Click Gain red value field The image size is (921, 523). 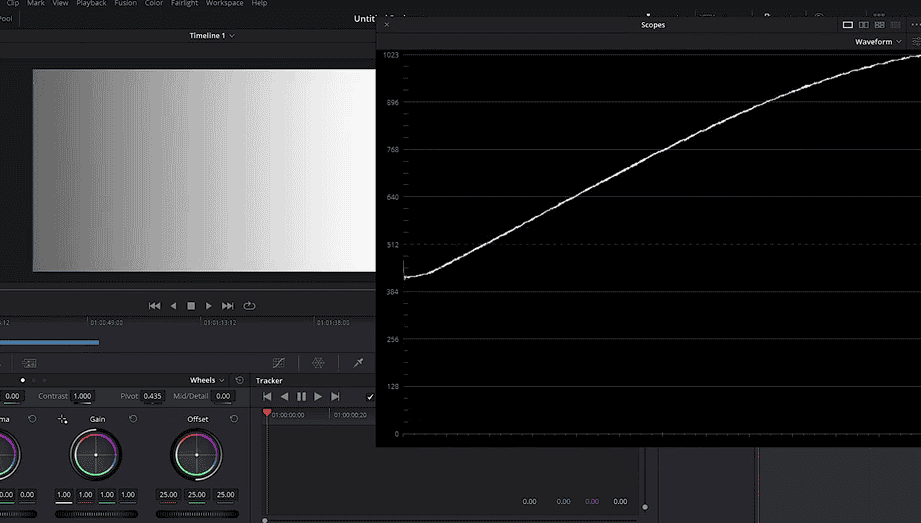[85, 495]
